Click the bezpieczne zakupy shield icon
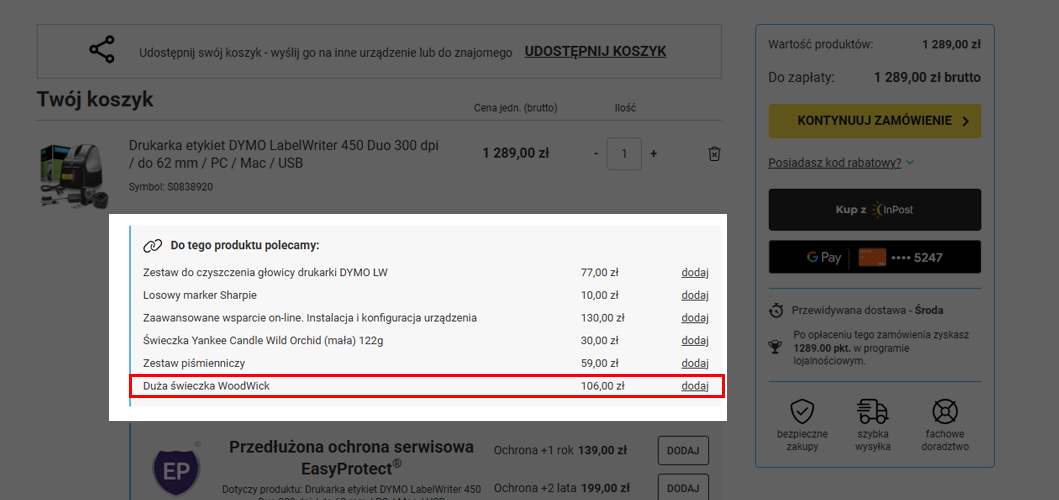1059x500 pixels. pyautogui.click(x=802, y=411)
